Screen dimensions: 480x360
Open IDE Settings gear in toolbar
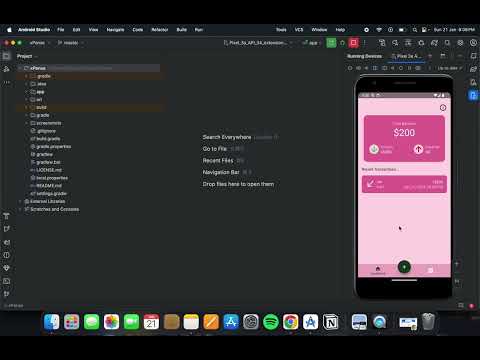460,43
